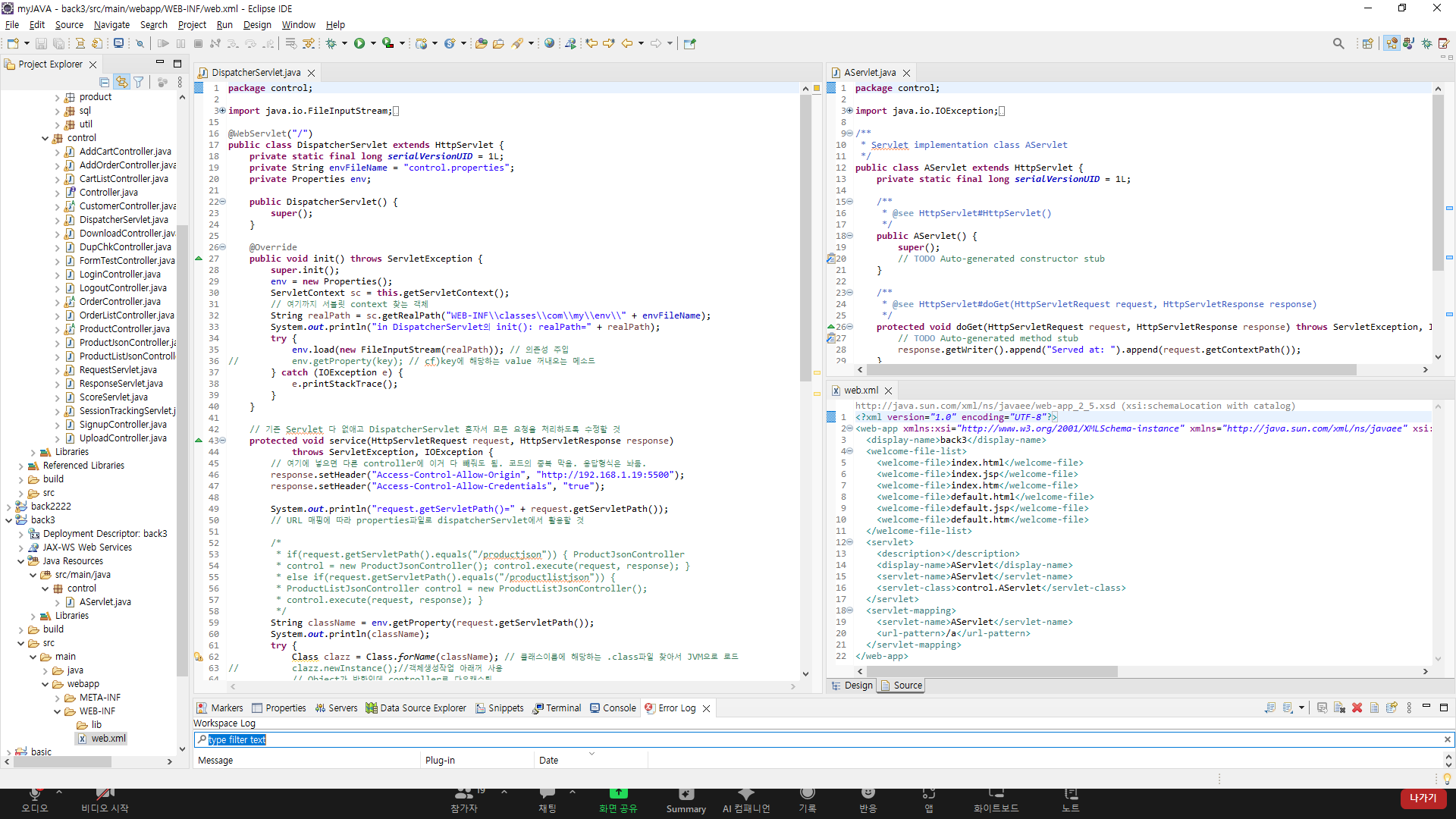Switch to the Console tab
The image size is (1456, 819).
619,708
